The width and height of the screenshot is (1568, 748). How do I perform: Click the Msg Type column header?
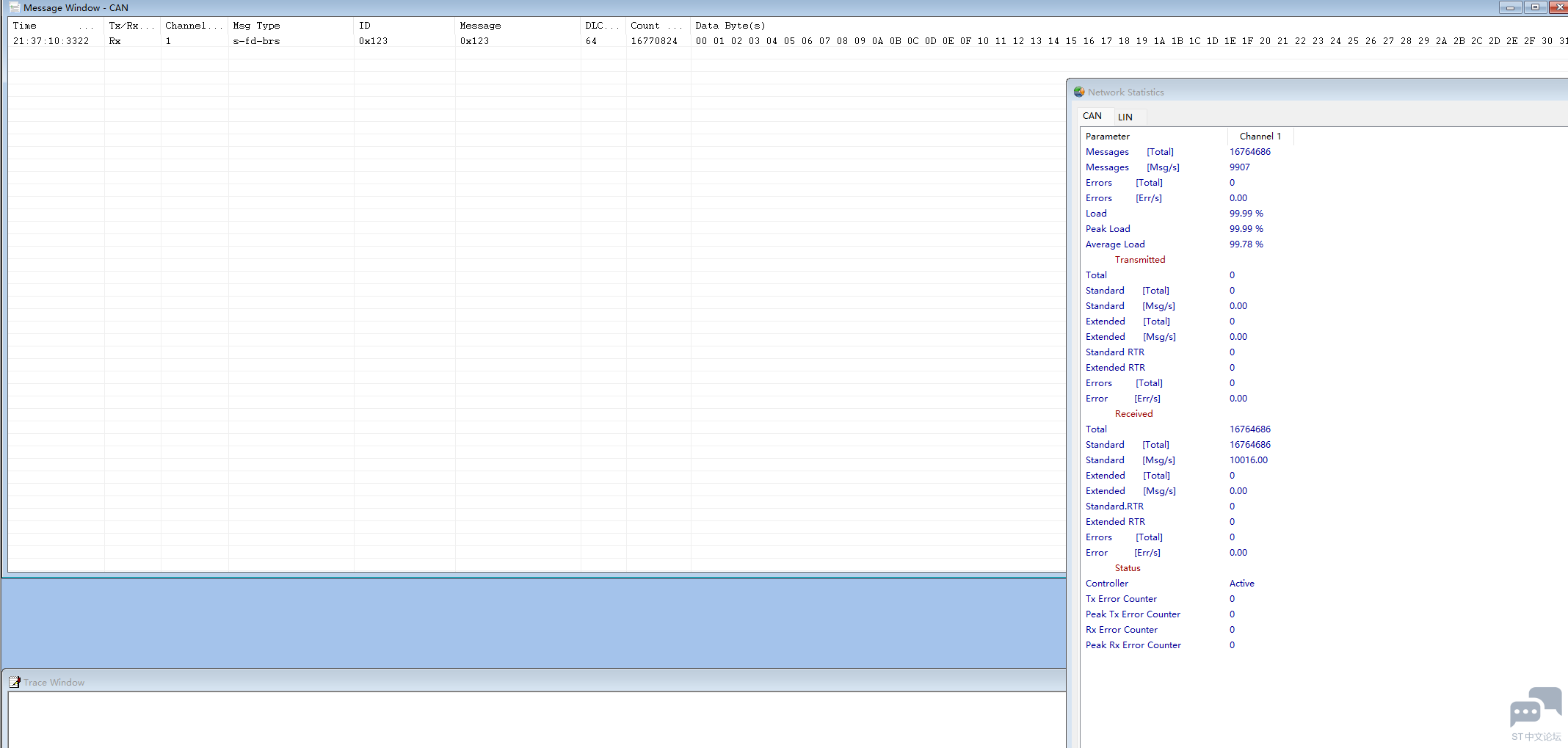[x=291, y=26]
